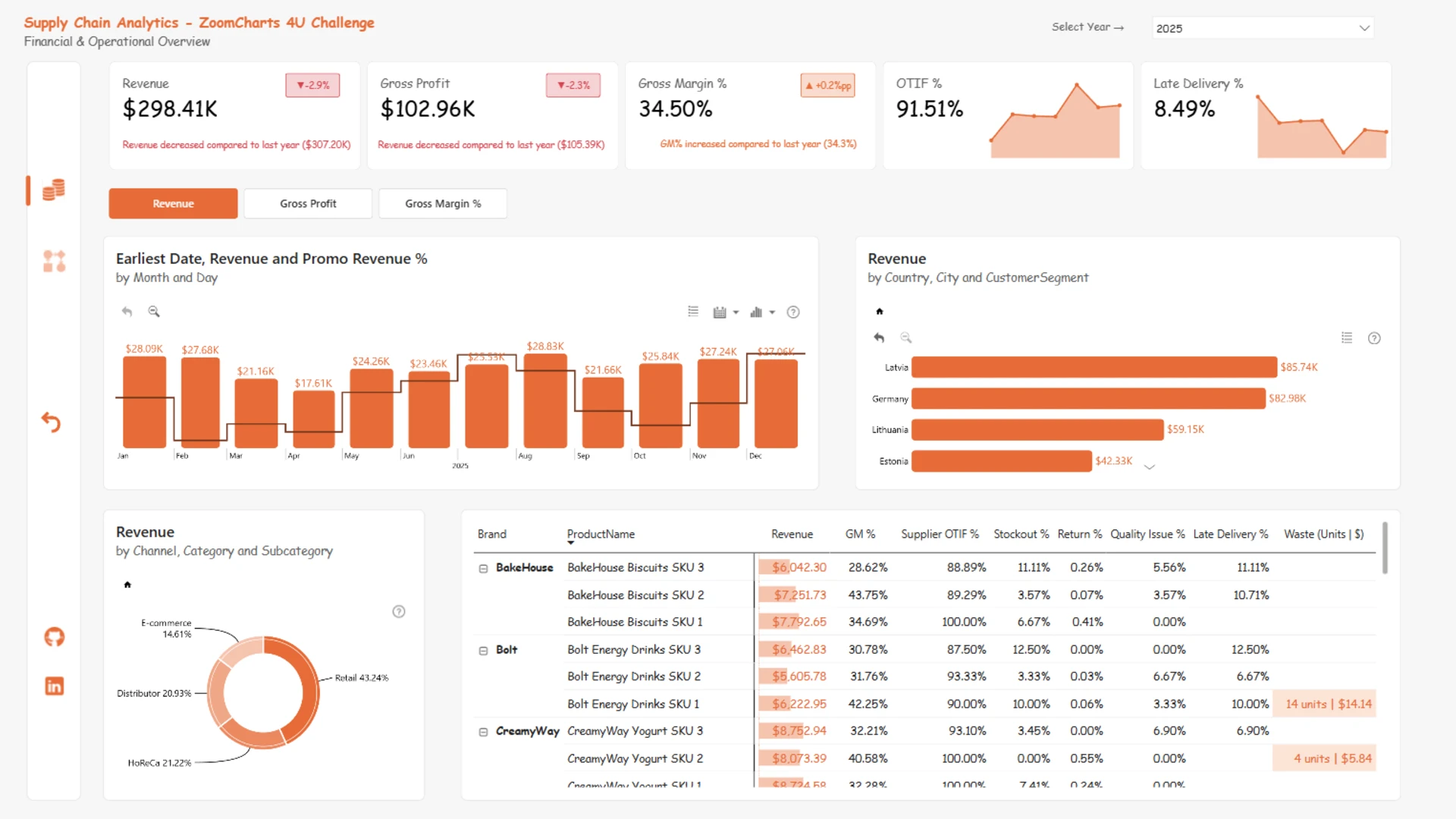Open the LinkedIn link icon
The height and width of the screenshot is (819, 1456).
[54, 686]
